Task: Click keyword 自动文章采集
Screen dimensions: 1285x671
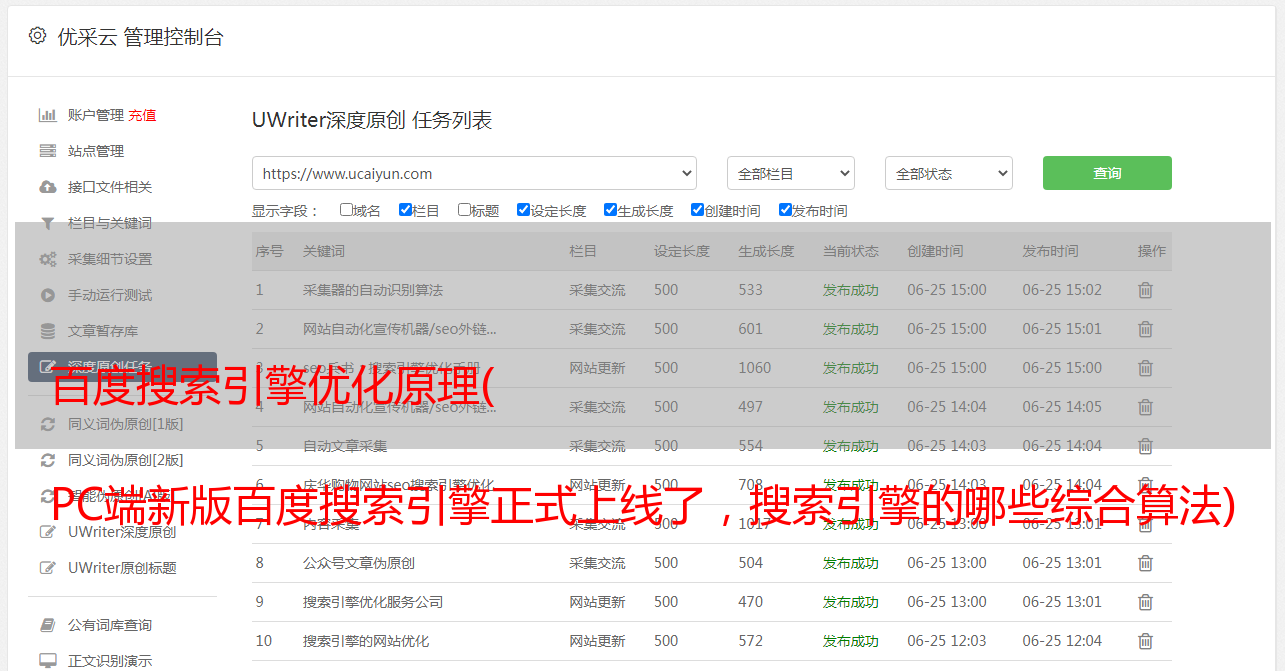Action: (x=345, y=446)
